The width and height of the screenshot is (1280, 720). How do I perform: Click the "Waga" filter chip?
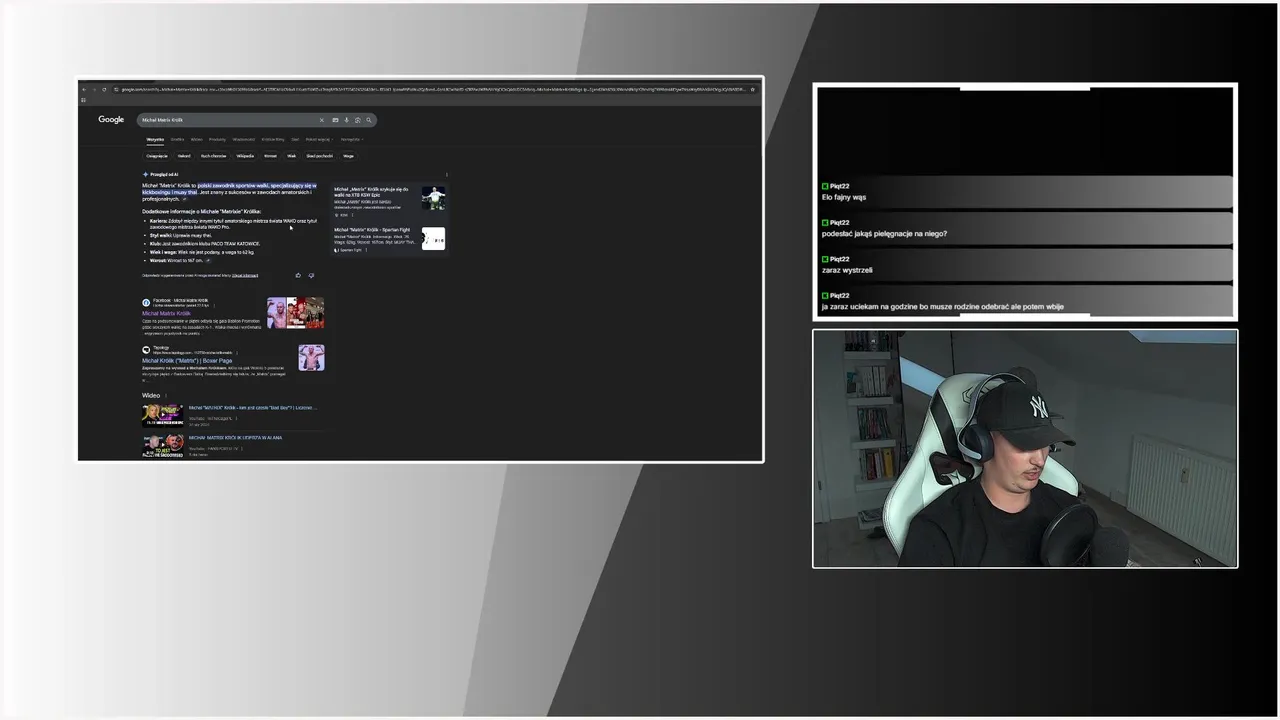348,156
